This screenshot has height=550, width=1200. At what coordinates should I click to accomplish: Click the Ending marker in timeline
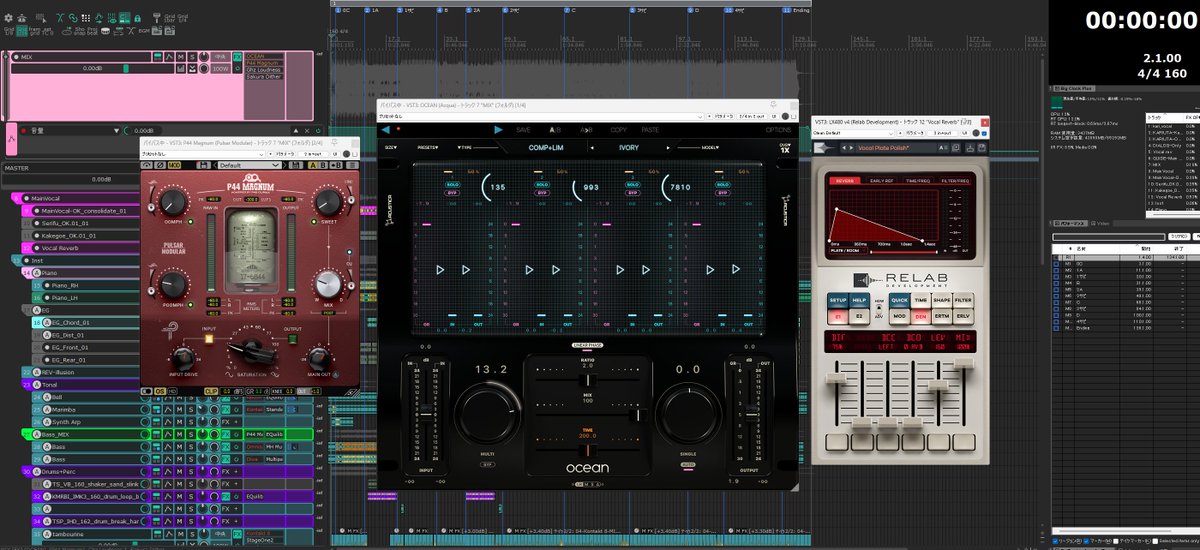coord(795,8)
